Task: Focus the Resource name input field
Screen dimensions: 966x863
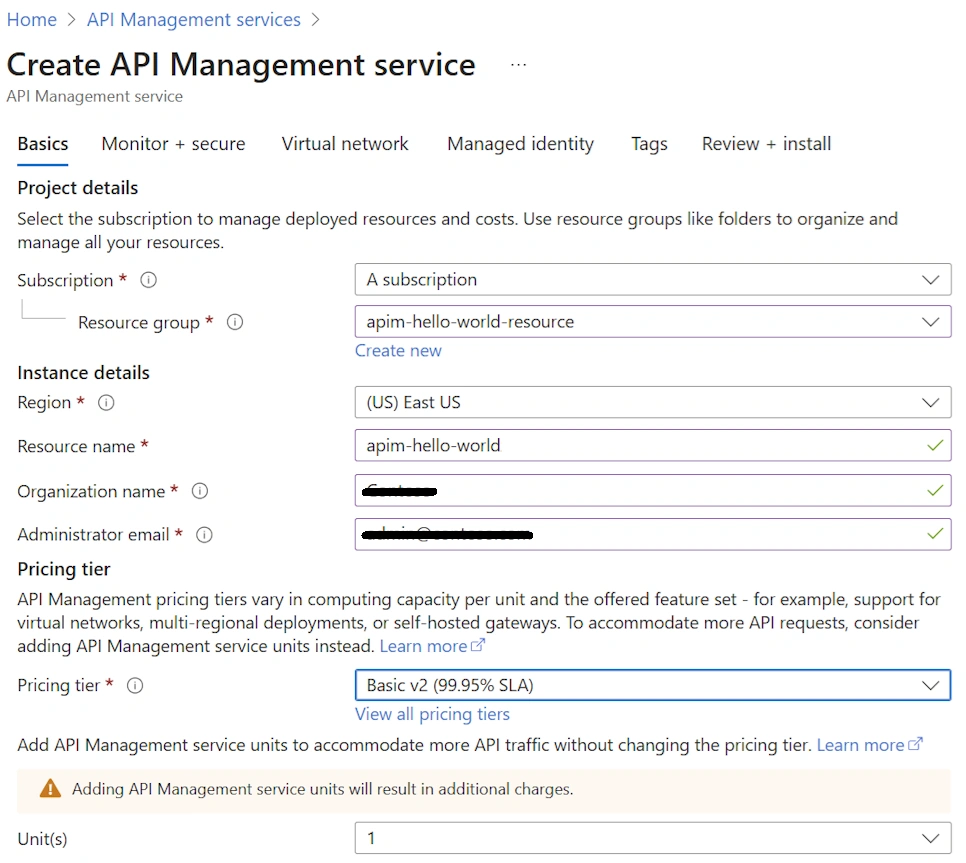Action: click(653, 445)
